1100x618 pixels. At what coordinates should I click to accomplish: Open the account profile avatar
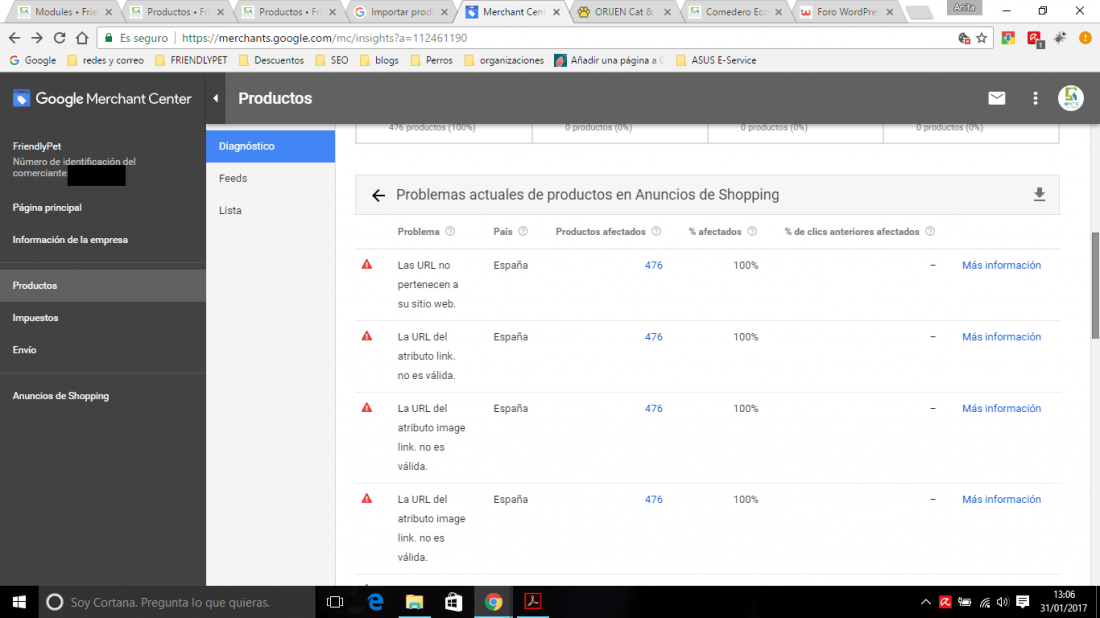[x=1071, y=98]
